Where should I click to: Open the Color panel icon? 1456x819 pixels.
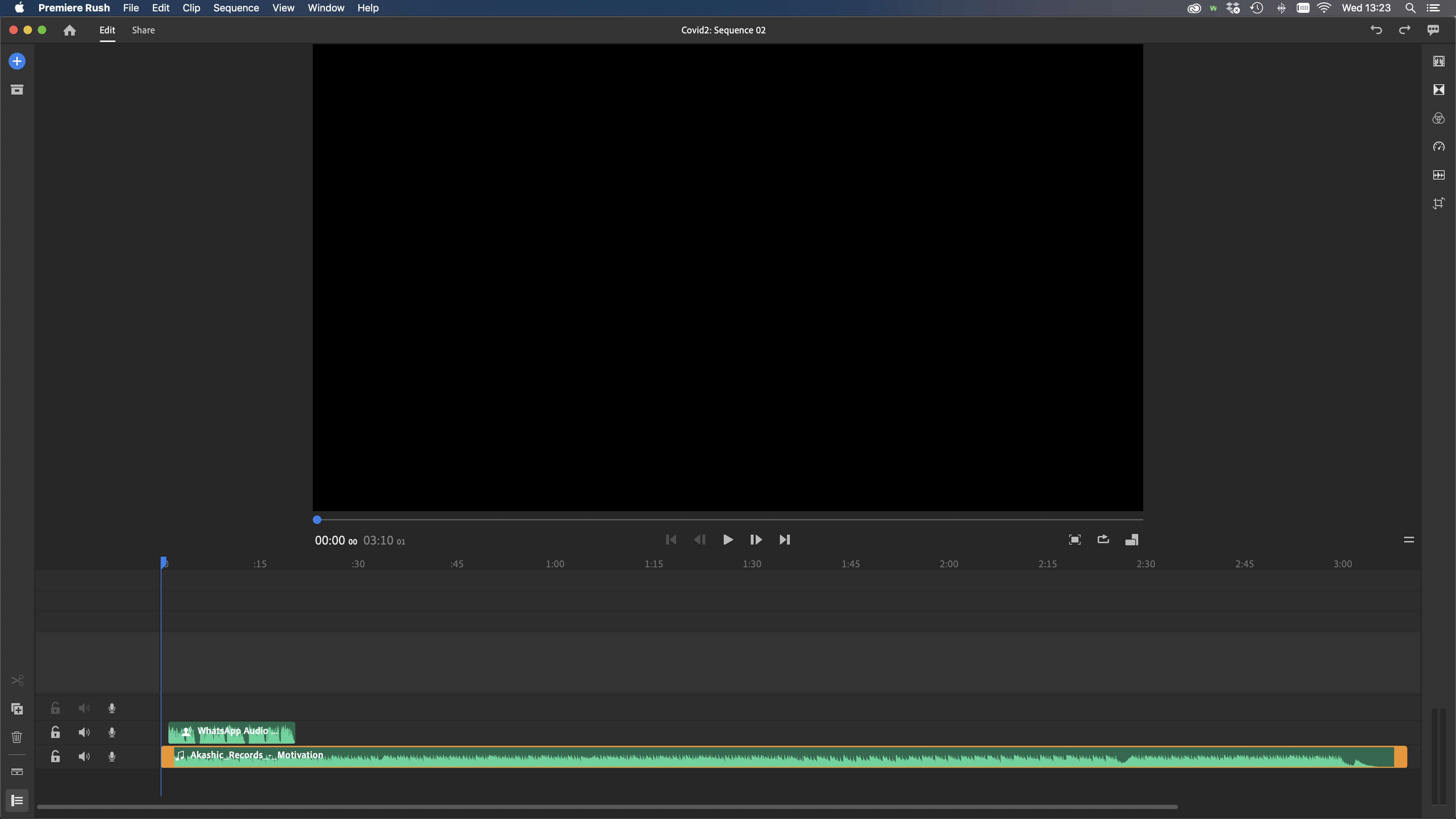click(1439, 118)
